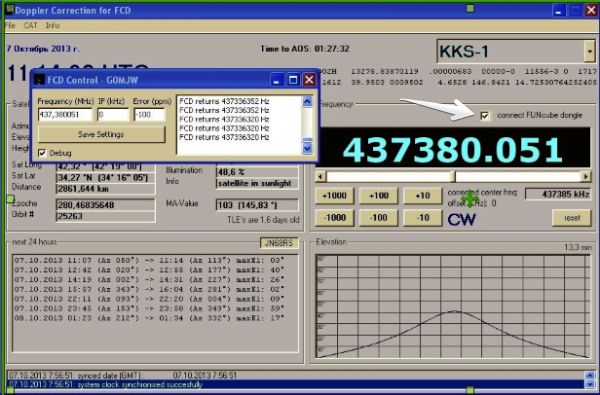Open the File menu
Viewport: 600px width, 395px height.
10,25
